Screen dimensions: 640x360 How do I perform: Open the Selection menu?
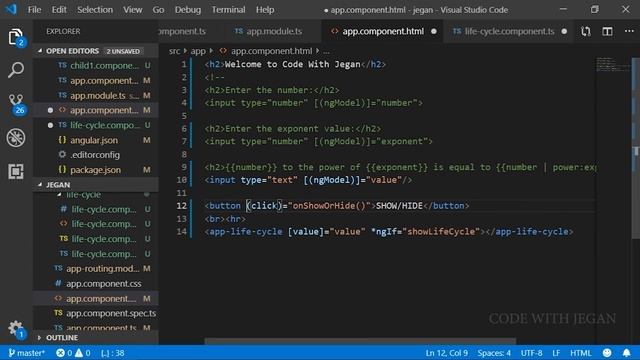(x=95, y=9)
